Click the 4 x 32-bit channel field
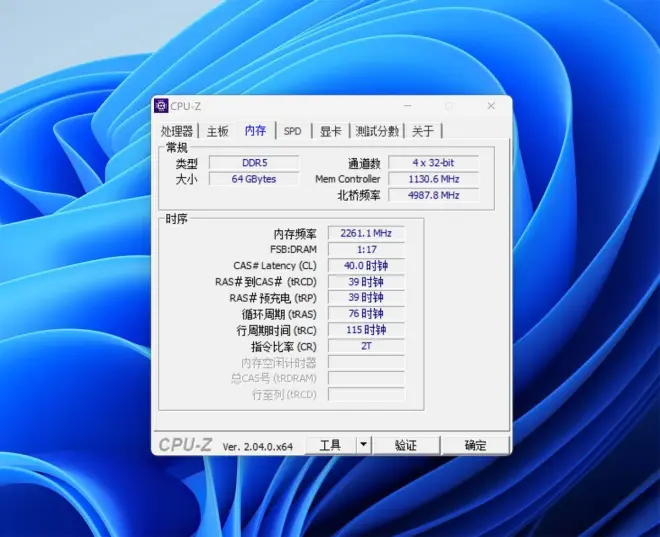The image size is (660, 537). (432, 163)
